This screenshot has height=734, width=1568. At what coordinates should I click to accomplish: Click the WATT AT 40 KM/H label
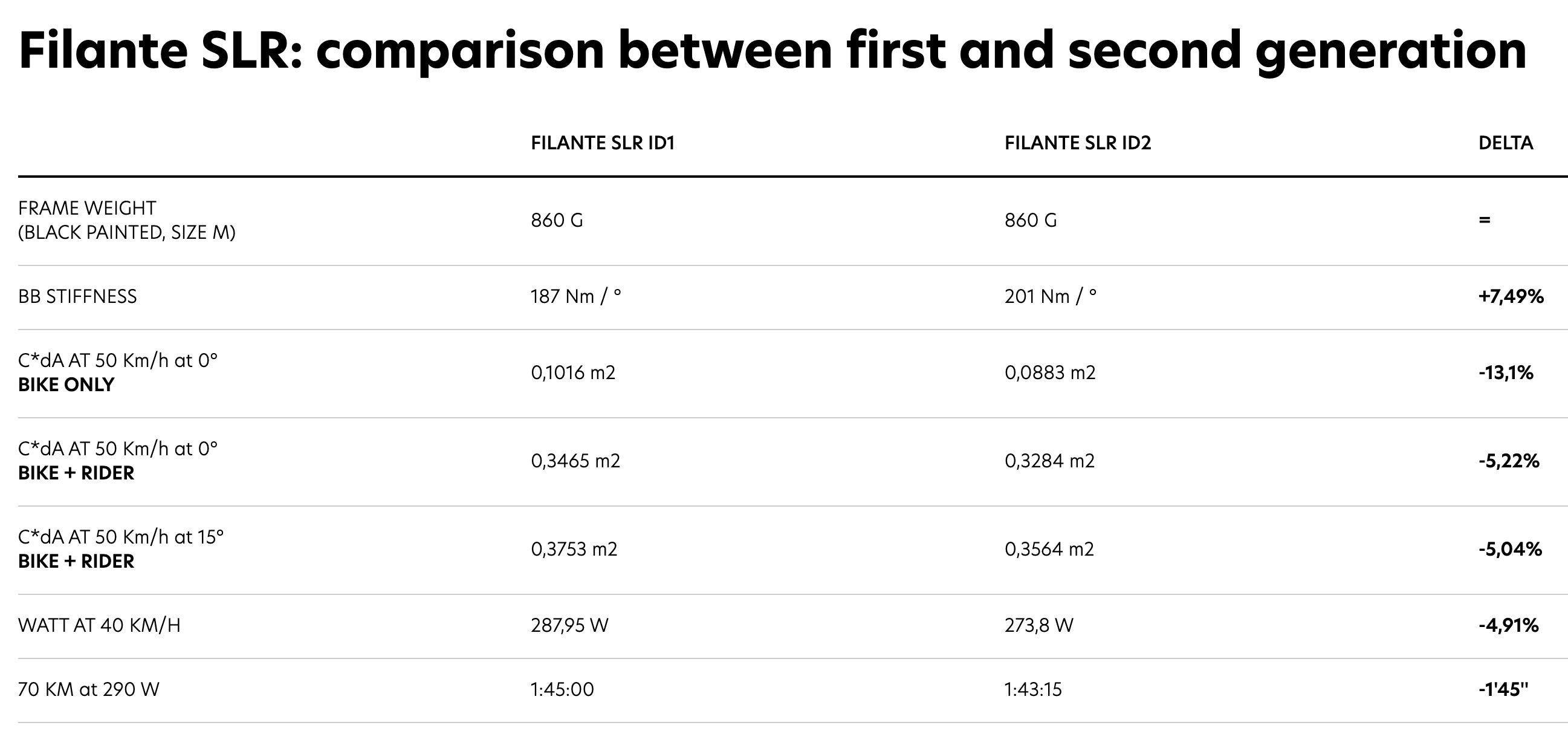click(99, 626)
